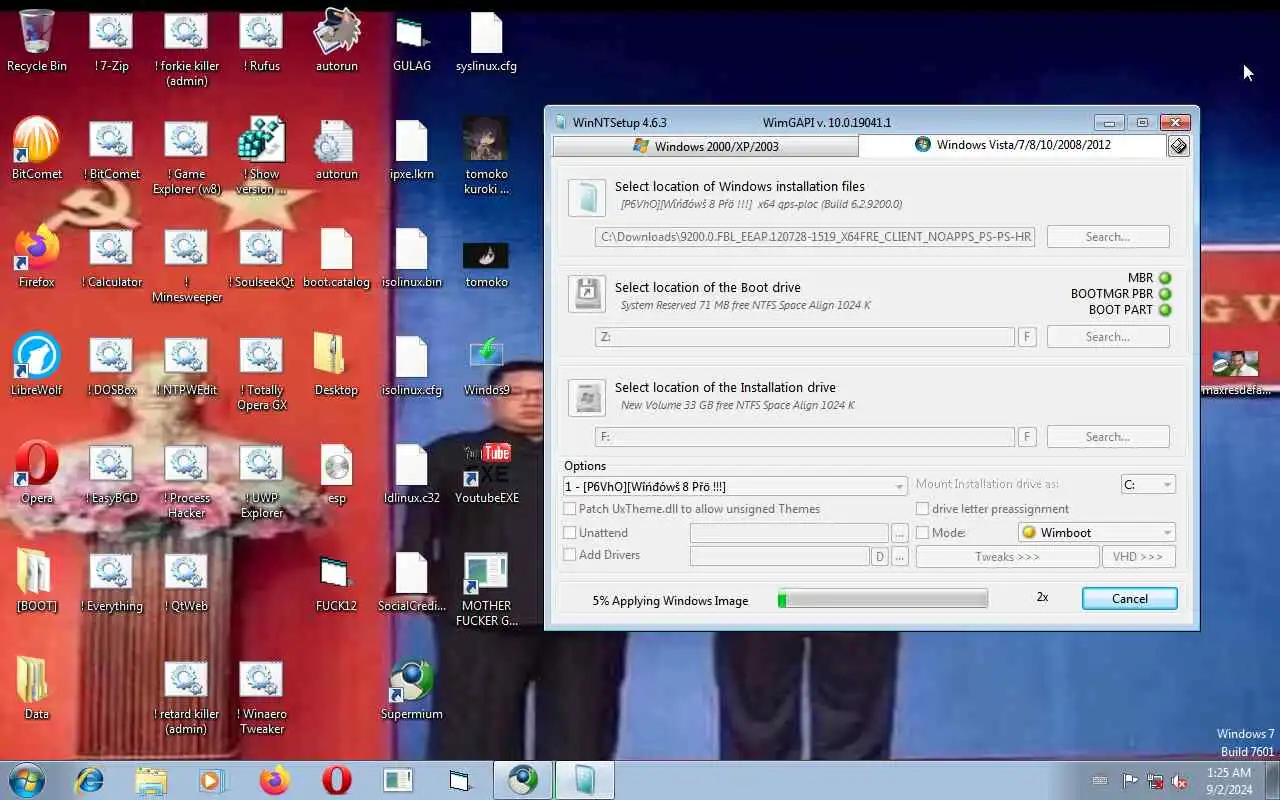Image resolution: width=1280 pixels, height=800 pixels.
Task: Select the syslinux.cfg file on desktop
Action: coord(486,42)
